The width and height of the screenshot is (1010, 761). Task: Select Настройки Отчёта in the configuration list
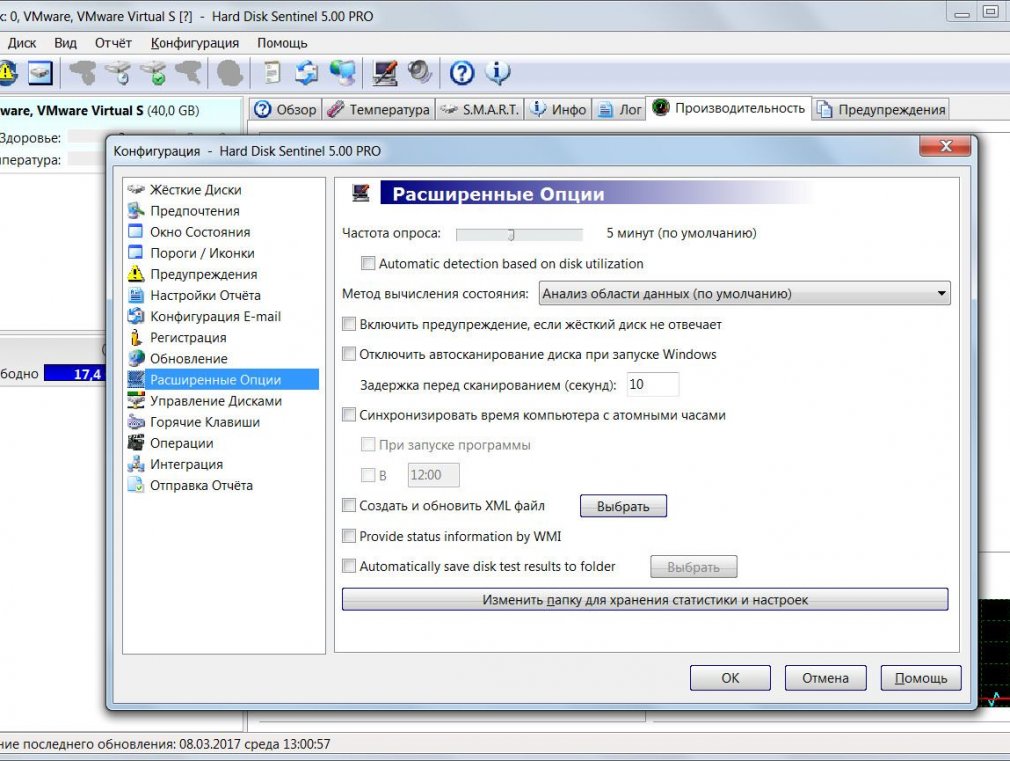pyautogui.click(x=205, y=295)
